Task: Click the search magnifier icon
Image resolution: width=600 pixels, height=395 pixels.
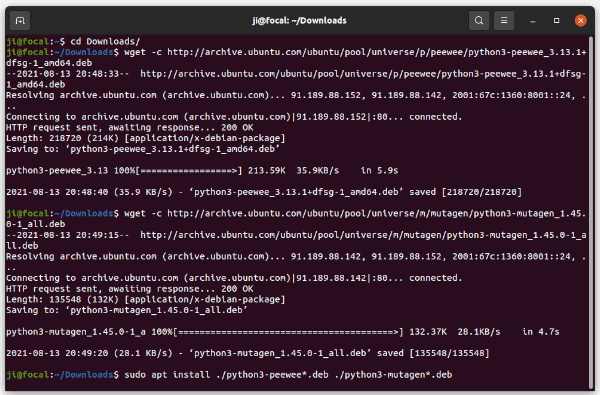Action: coord(479,21)
